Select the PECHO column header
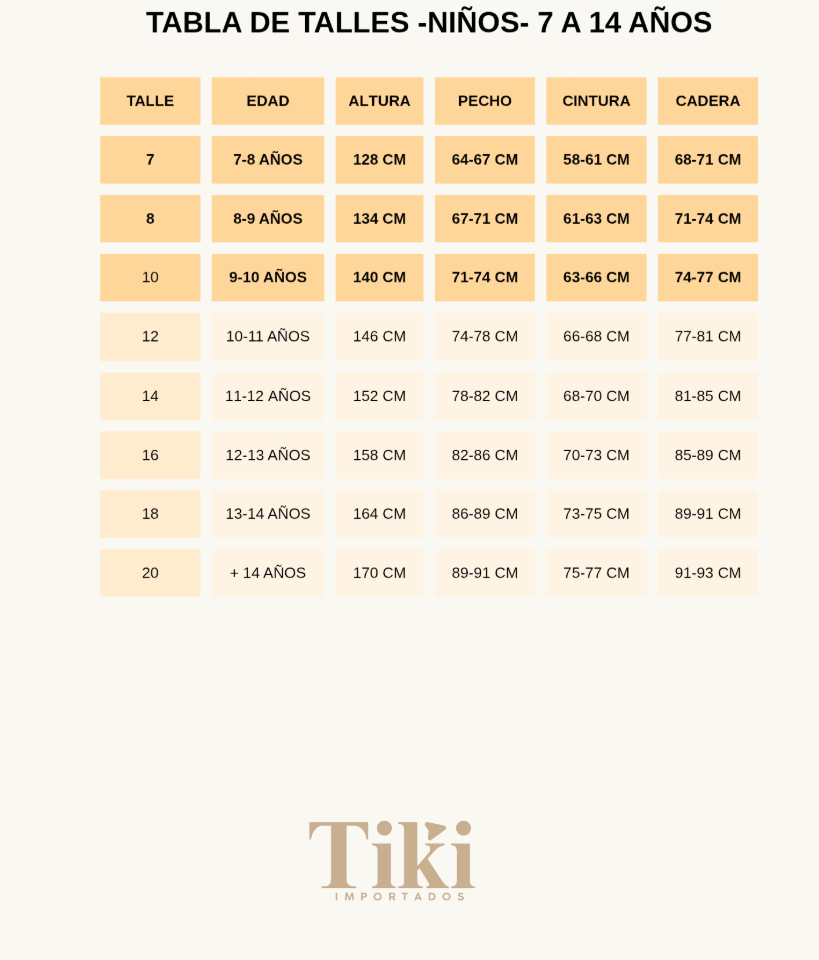 [485, 101]
